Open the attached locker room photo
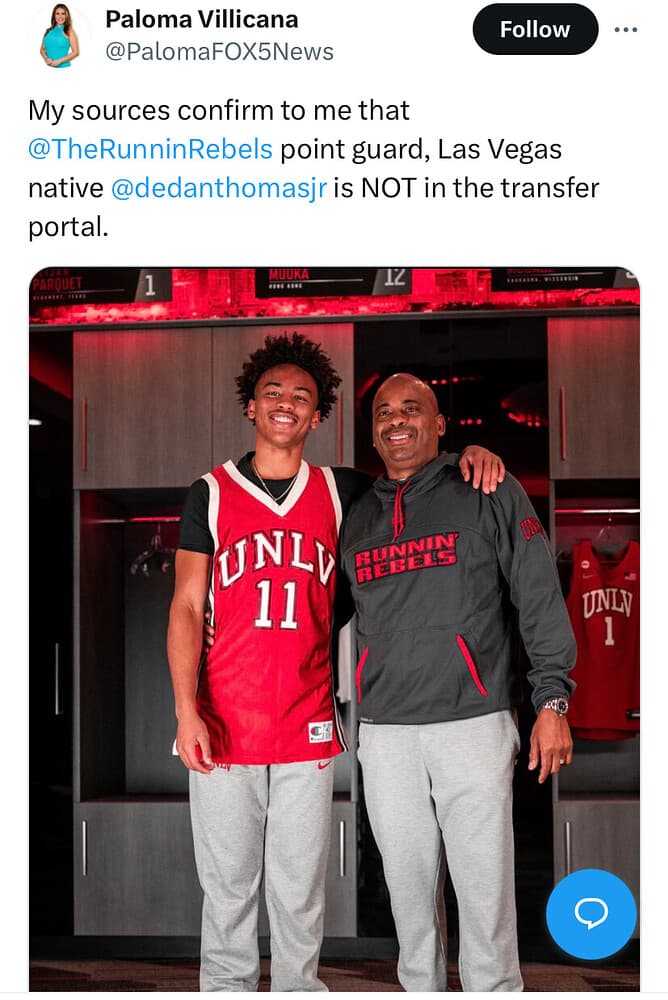668x1000 pixels. (334, 629)
